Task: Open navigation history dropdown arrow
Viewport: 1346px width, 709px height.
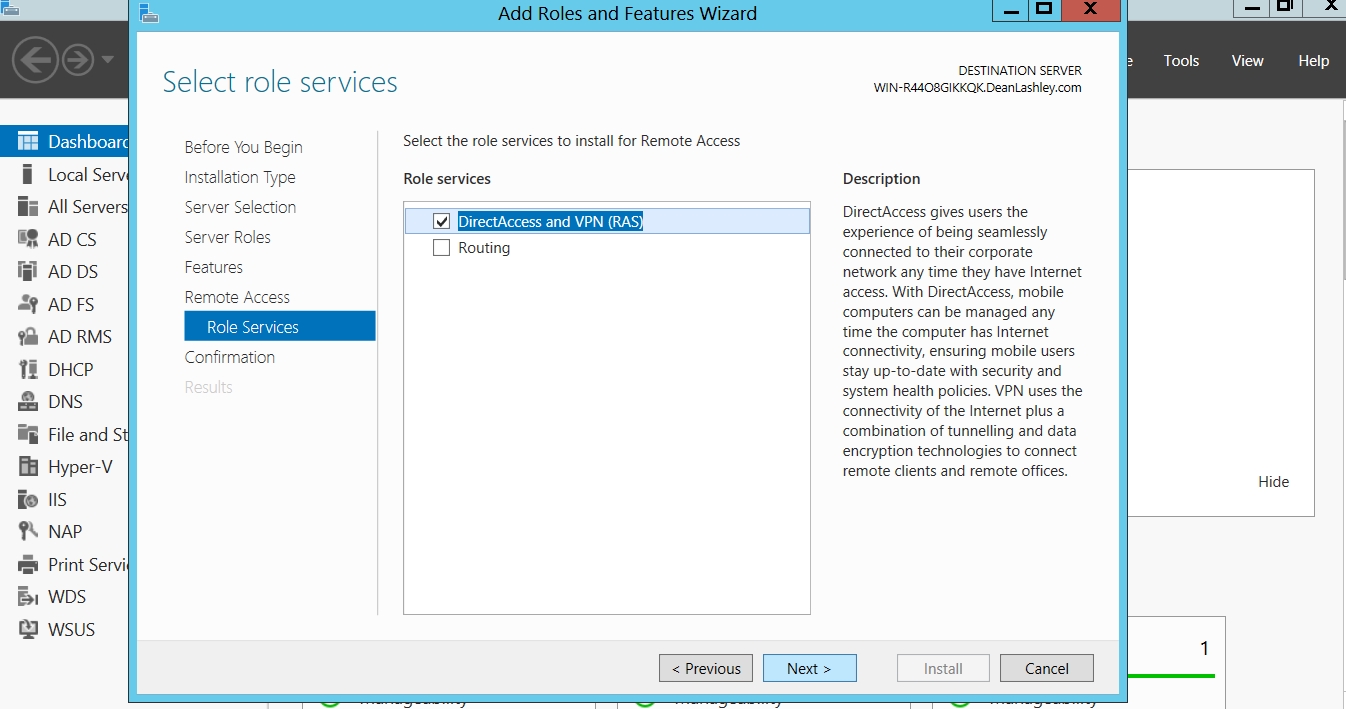Action: [108, 60]
